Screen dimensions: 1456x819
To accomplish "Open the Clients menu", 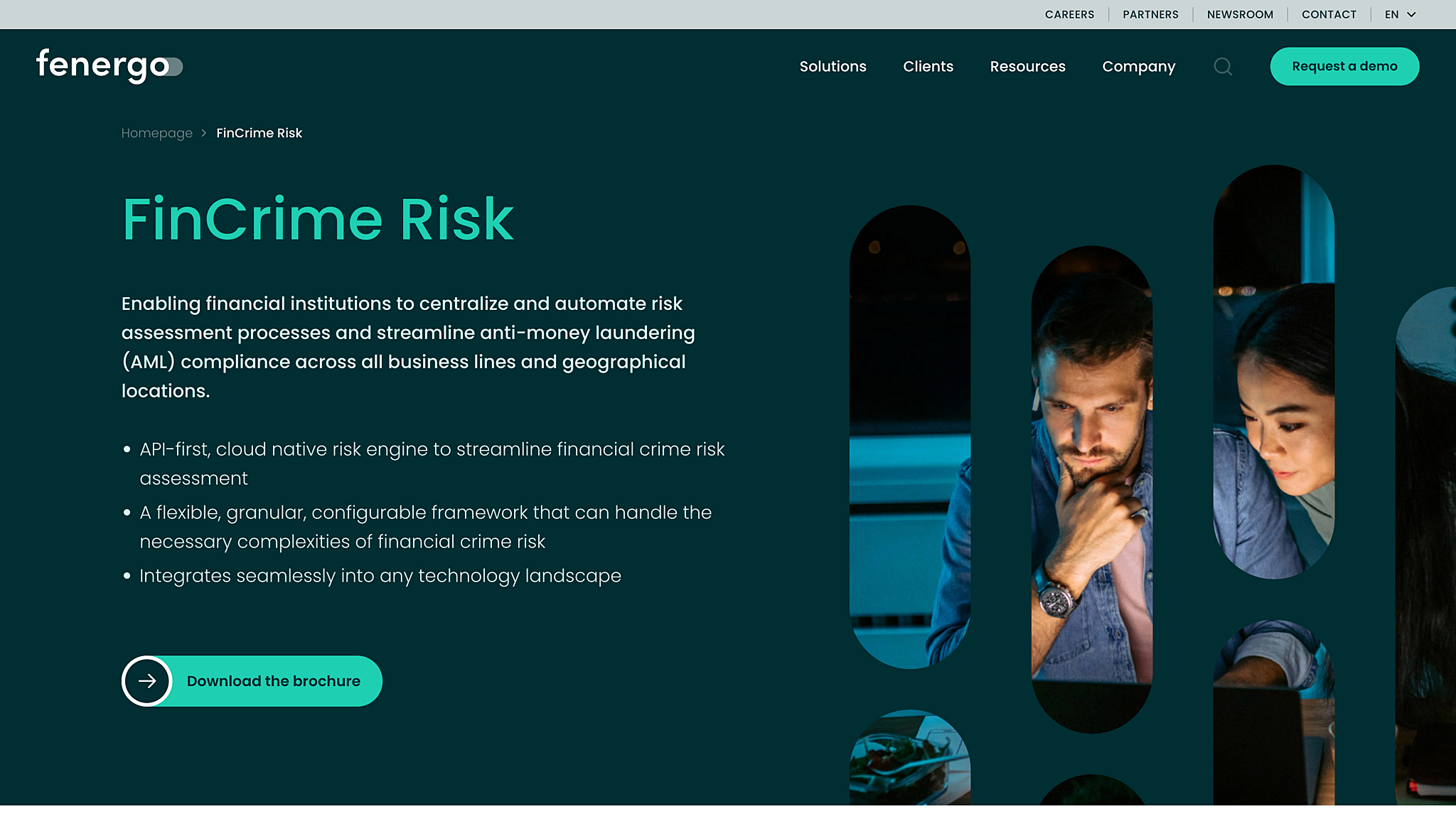I will 928,66.
